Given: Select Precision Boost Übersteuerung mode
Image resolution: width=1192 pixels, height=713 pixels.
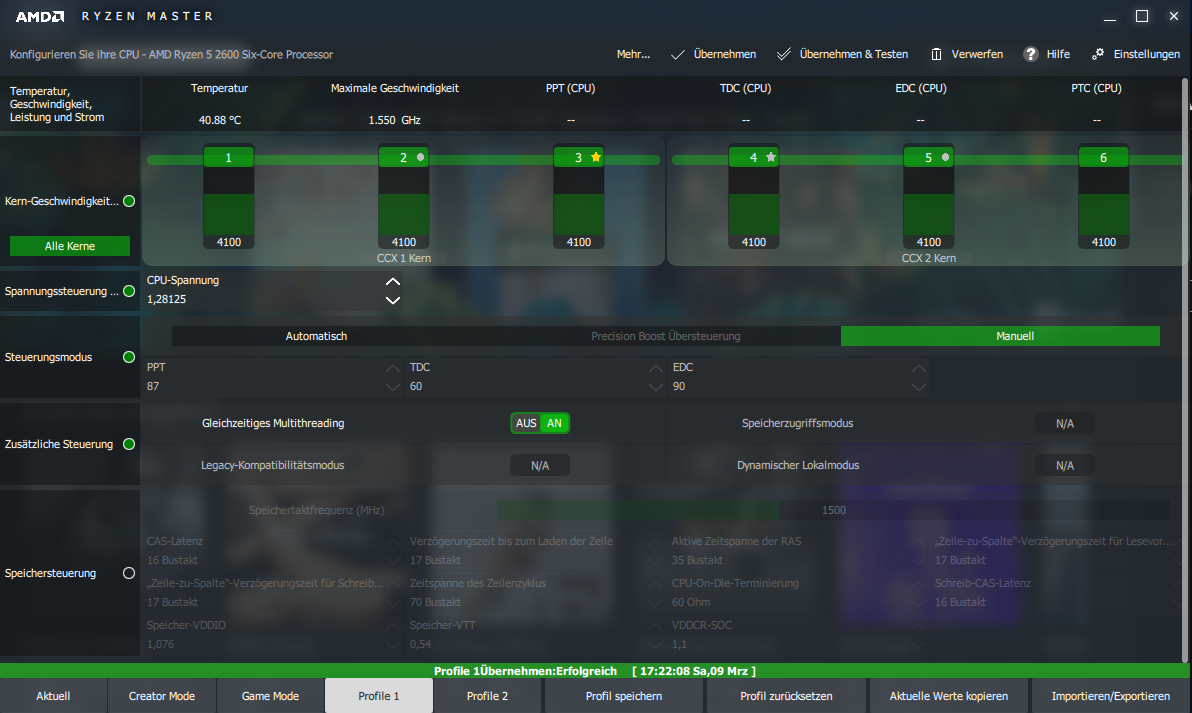Looking at the screenshot, I should pos(666,336).
